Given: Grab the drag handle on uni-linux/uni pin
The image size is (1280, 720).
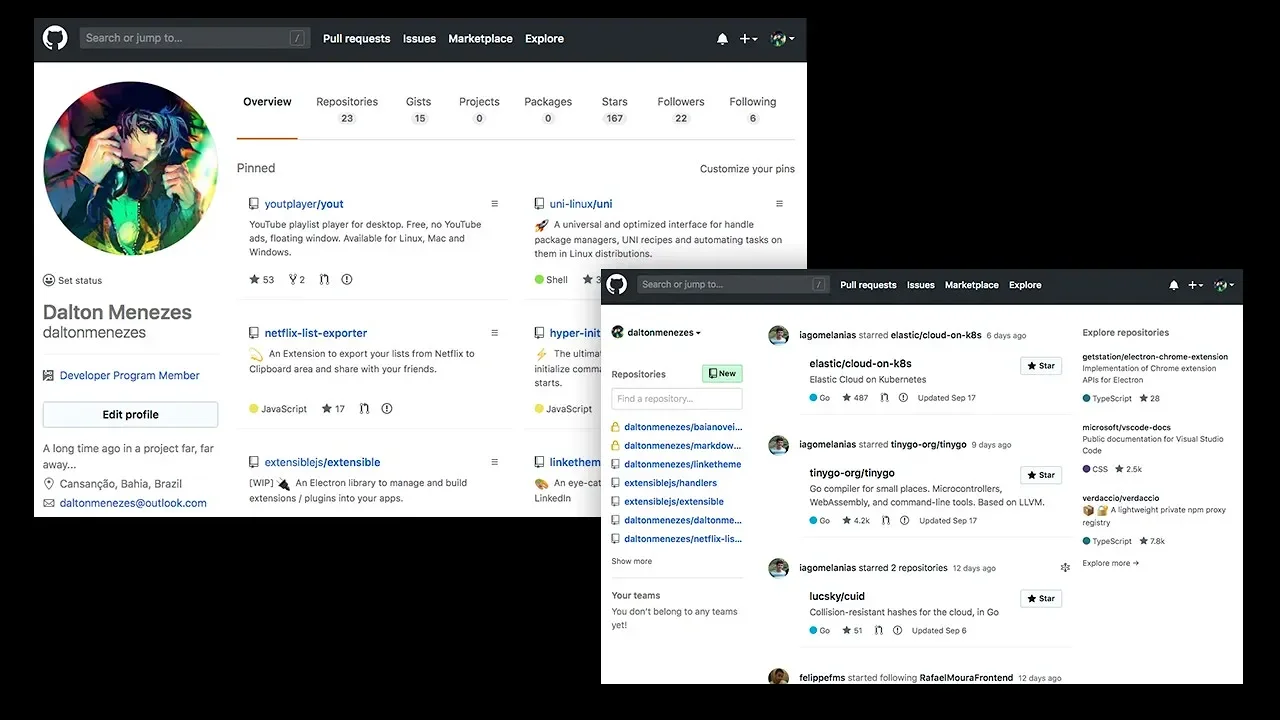Looking at the screenshot, I should [x=779, y=204].
